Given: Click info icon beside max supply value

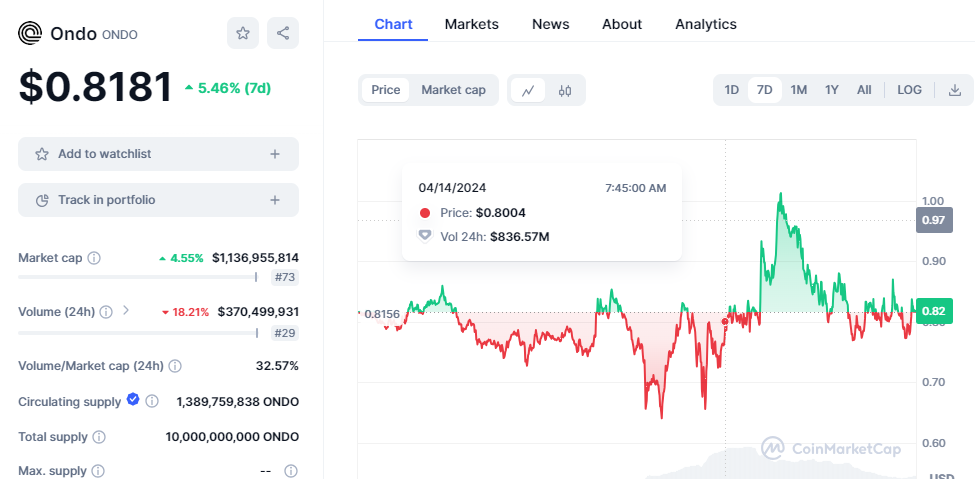Looking at the screenshot, I should (290, 471).
